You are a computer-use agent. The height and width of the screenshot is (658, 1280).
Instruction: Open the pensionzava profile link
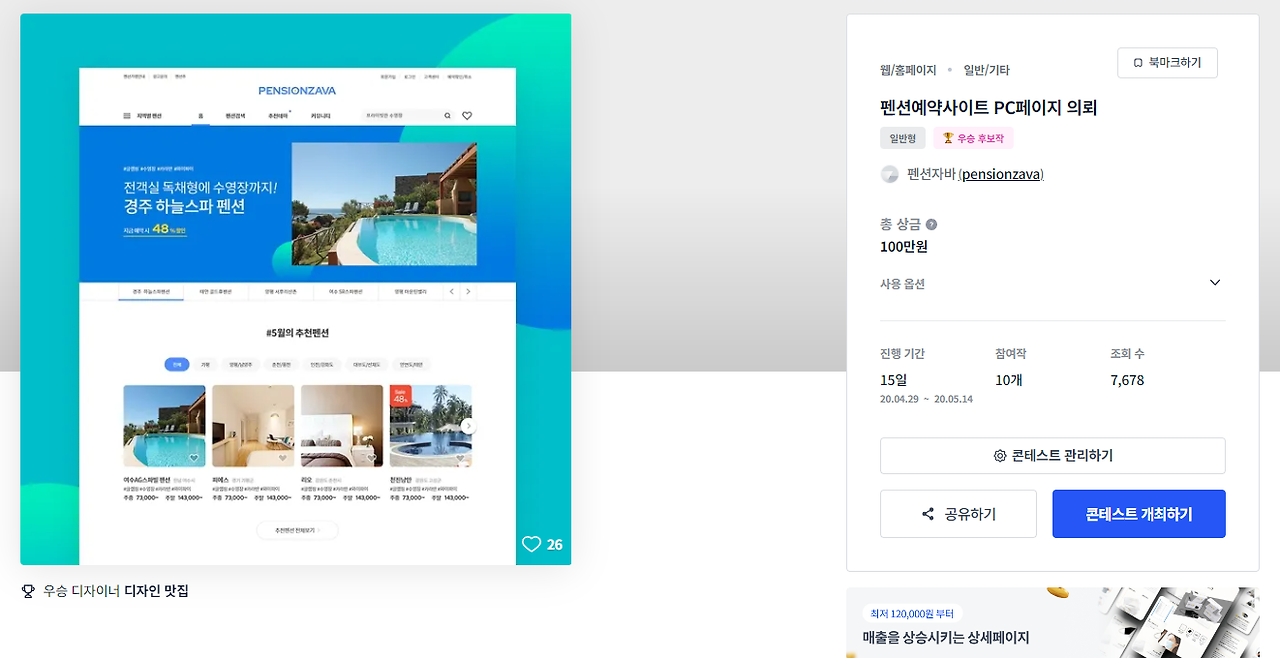[x=1001, y=174]
